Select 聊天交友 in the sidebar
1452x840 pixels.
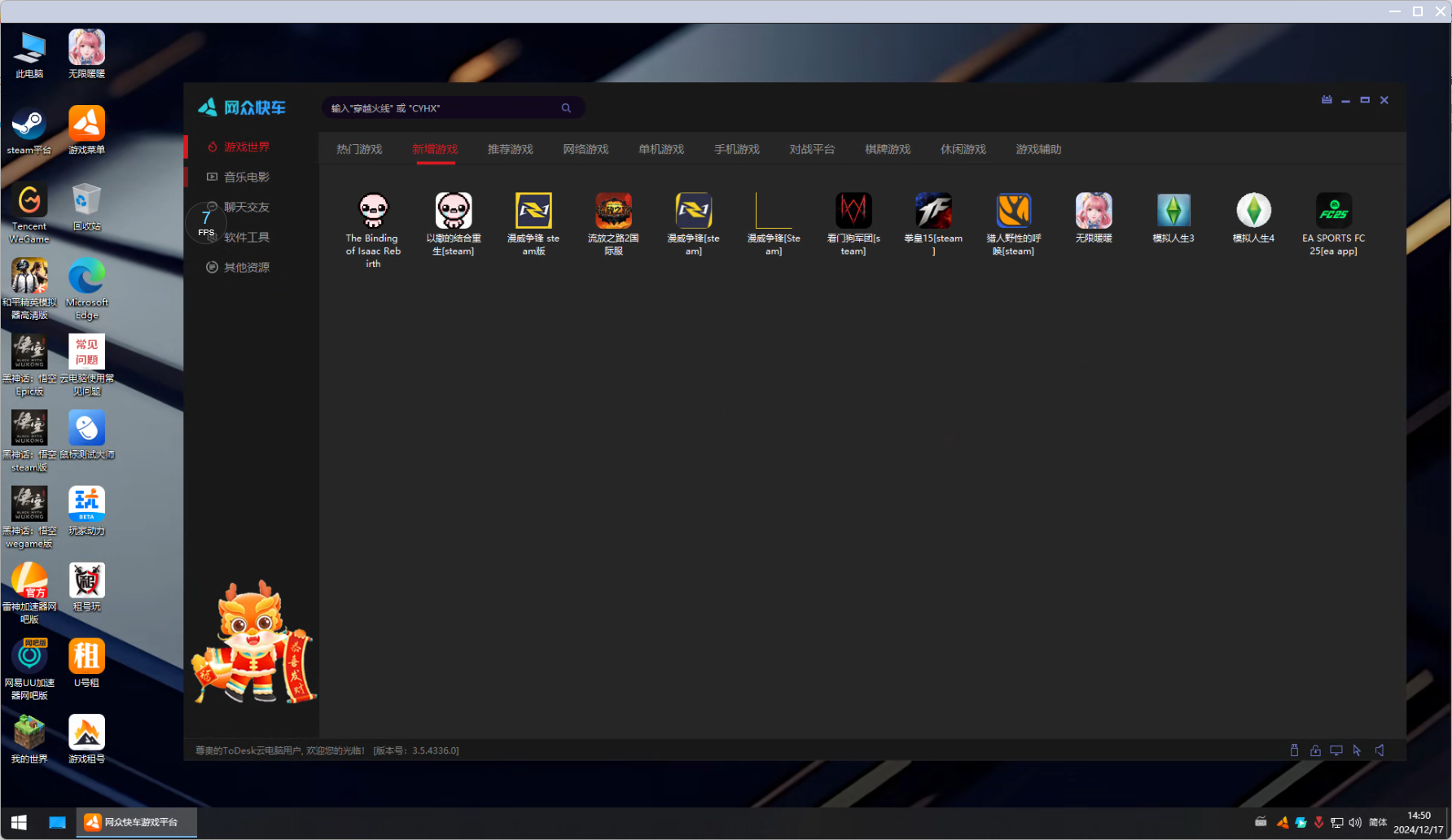(247, 207)
